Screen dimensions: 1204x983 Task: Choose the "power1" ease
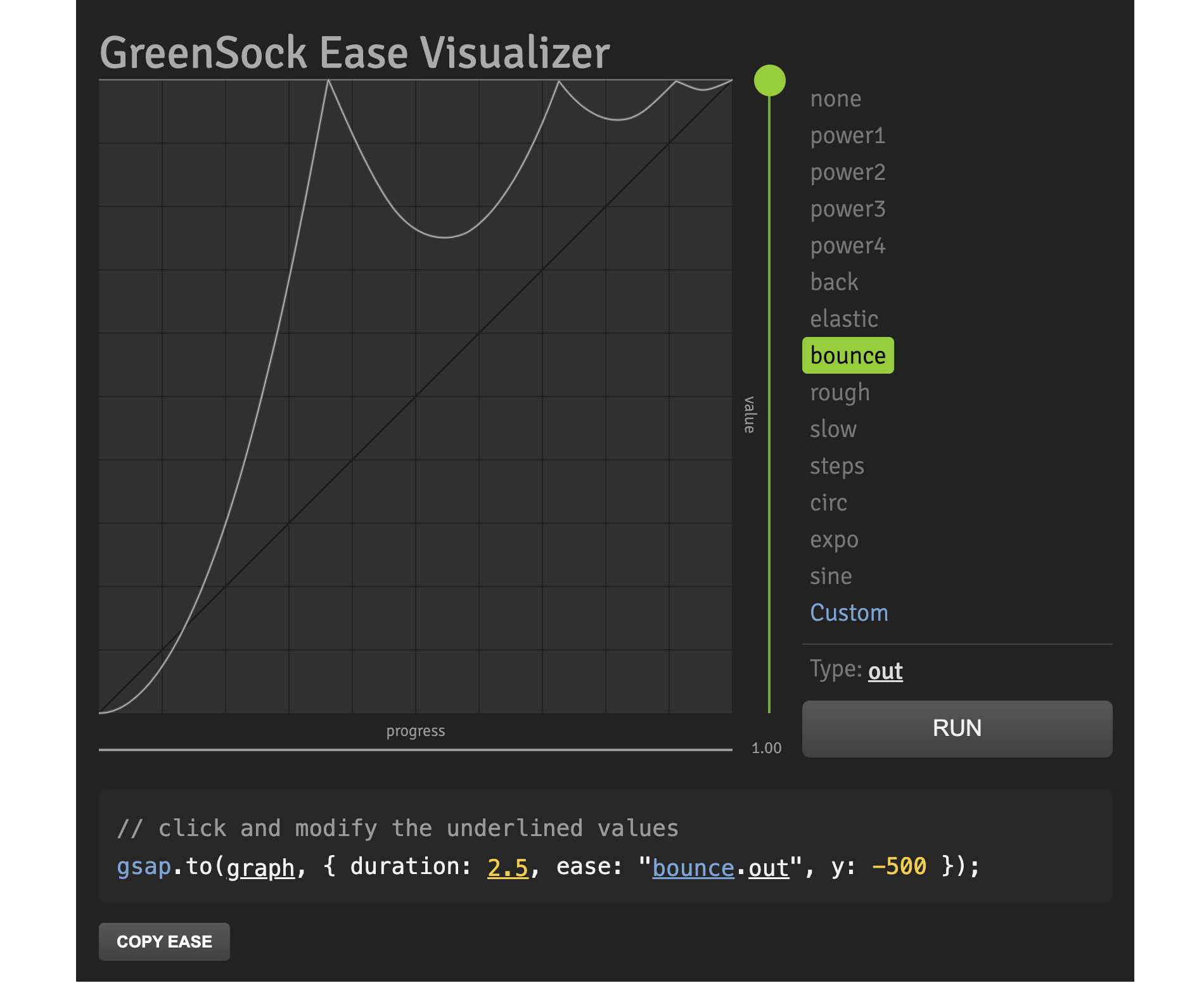(847, 135)
